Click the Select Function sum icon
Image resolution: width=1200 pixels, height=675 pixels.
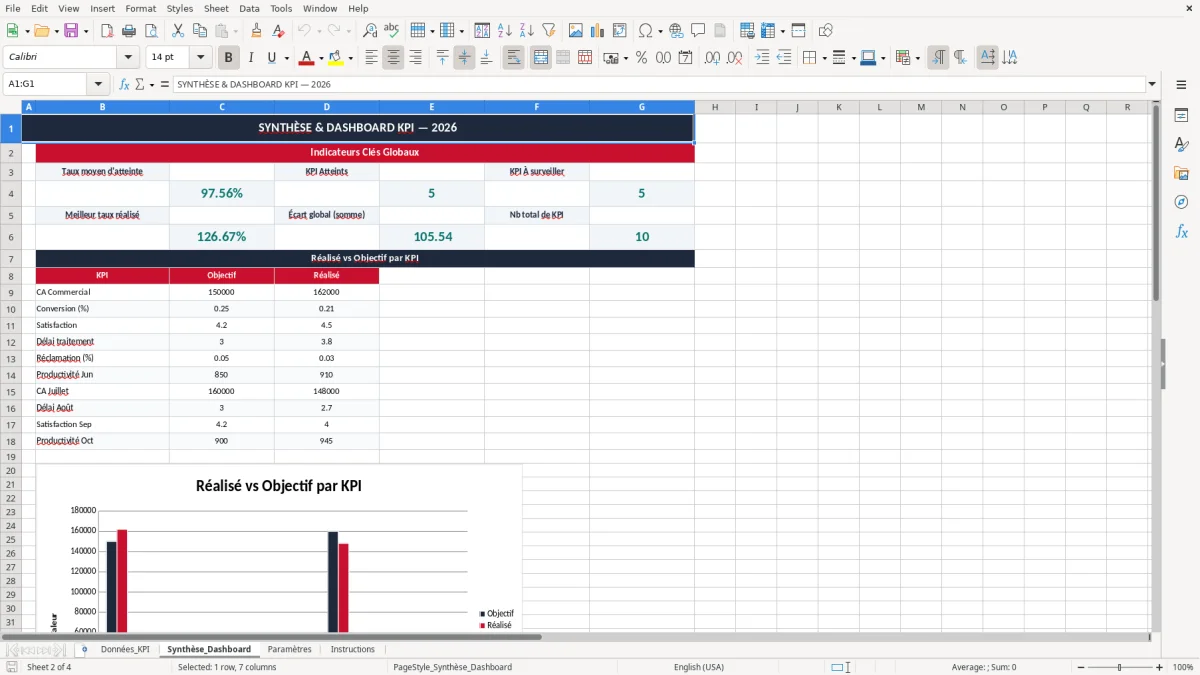click(140, 85)
